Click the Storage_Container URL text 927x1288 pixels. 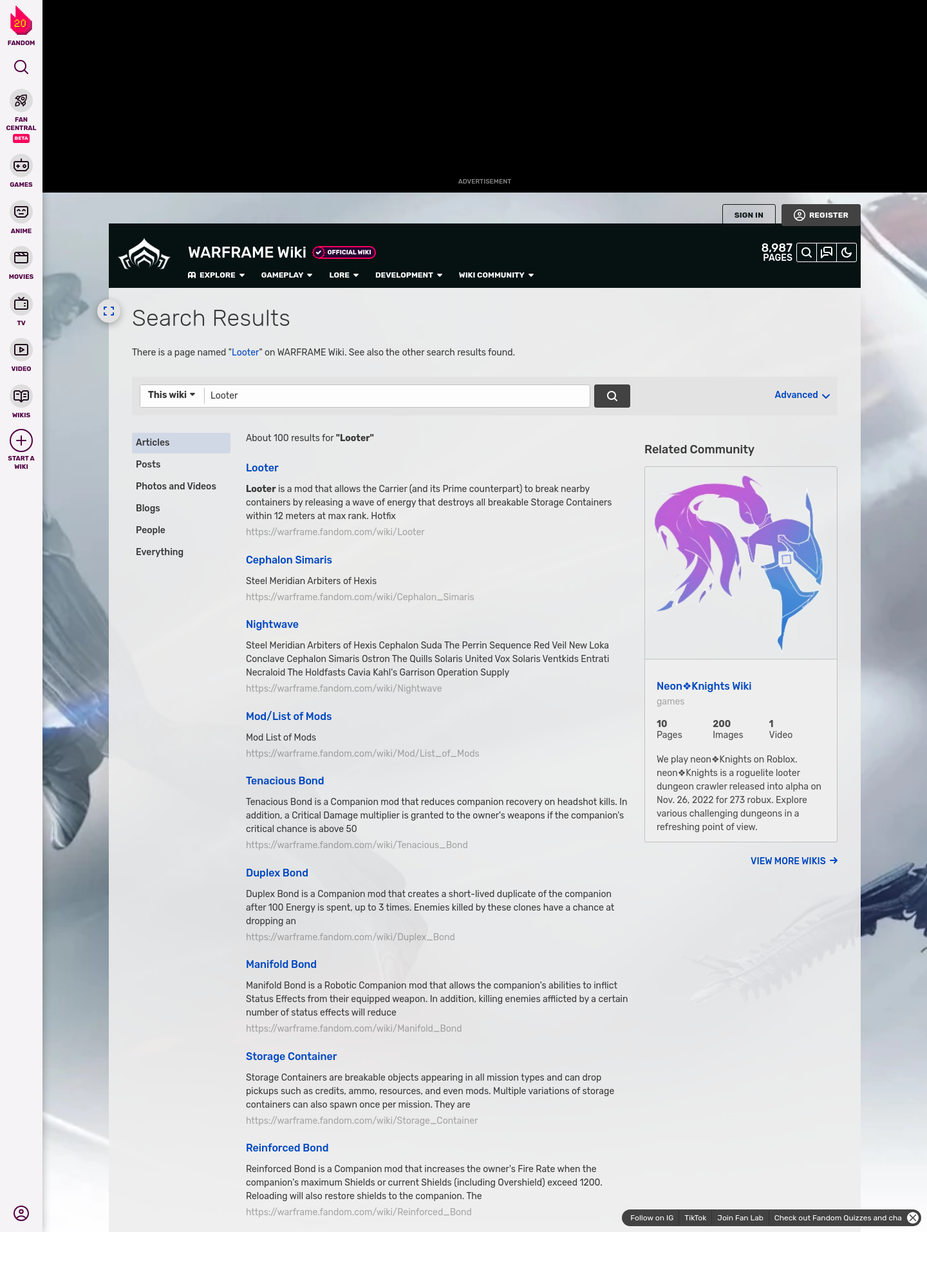[x=362, y=1121]
